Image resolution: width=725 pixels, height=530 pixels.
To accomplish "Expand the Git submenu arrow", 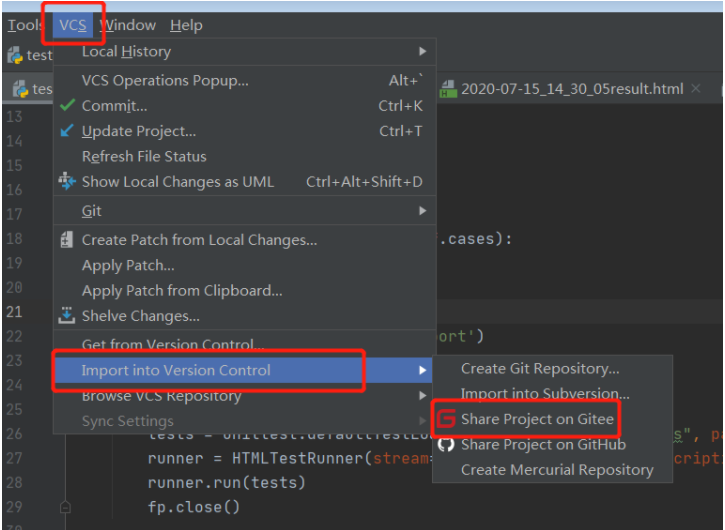I will [422, 211].
